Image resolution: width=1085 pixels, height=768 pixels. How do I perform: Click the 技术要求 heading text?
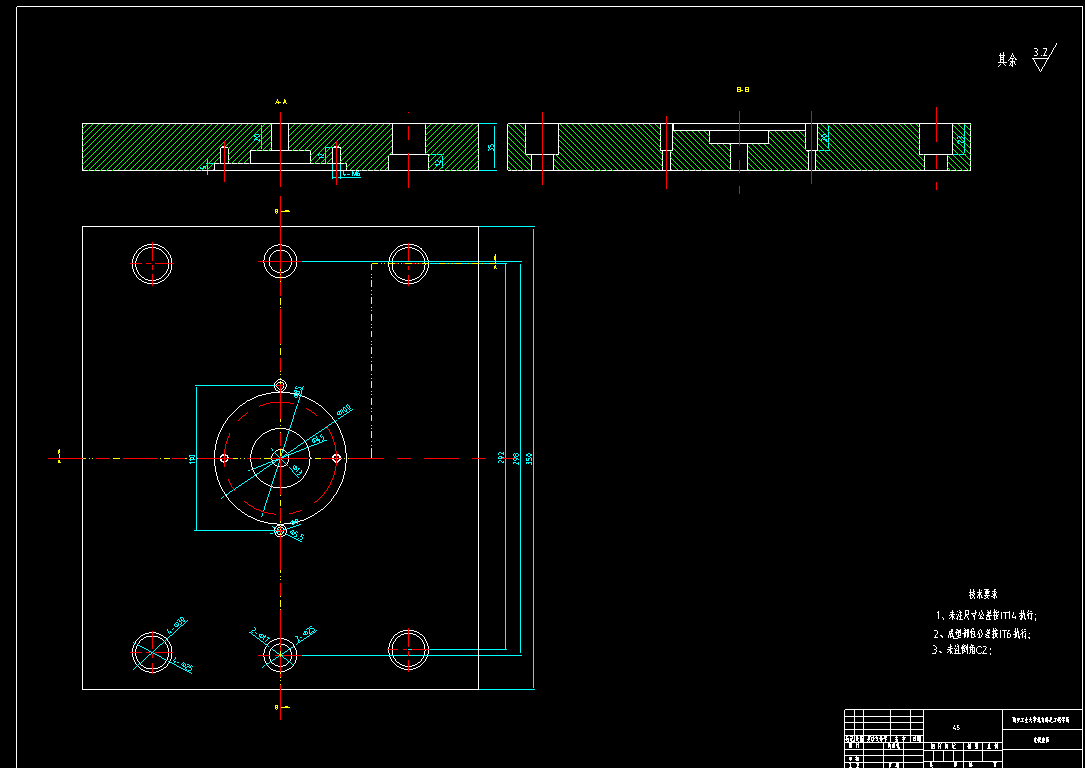click(983, 594)
